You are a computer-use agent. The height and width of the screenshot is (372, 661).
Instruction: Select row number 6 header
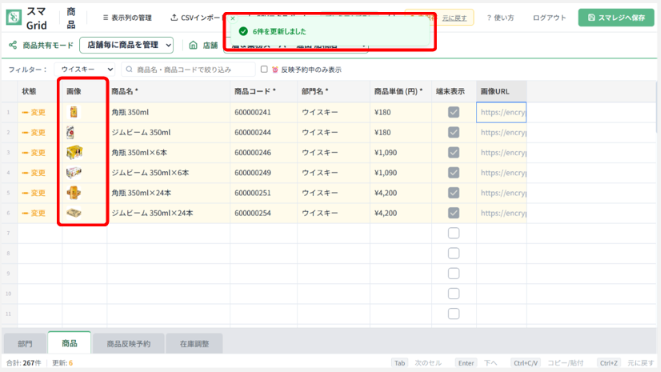coord(9,213)
